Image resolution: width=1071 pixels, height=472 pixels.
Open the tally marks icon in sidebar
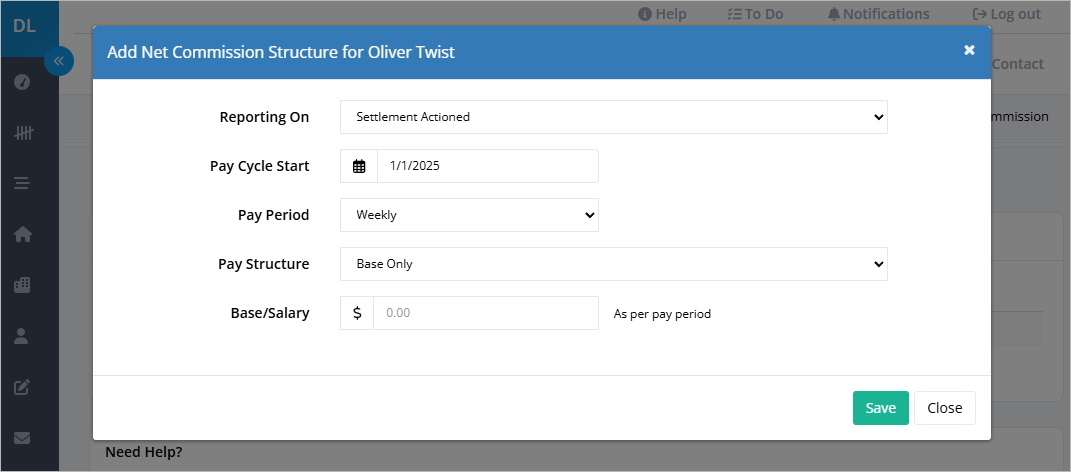23,133
